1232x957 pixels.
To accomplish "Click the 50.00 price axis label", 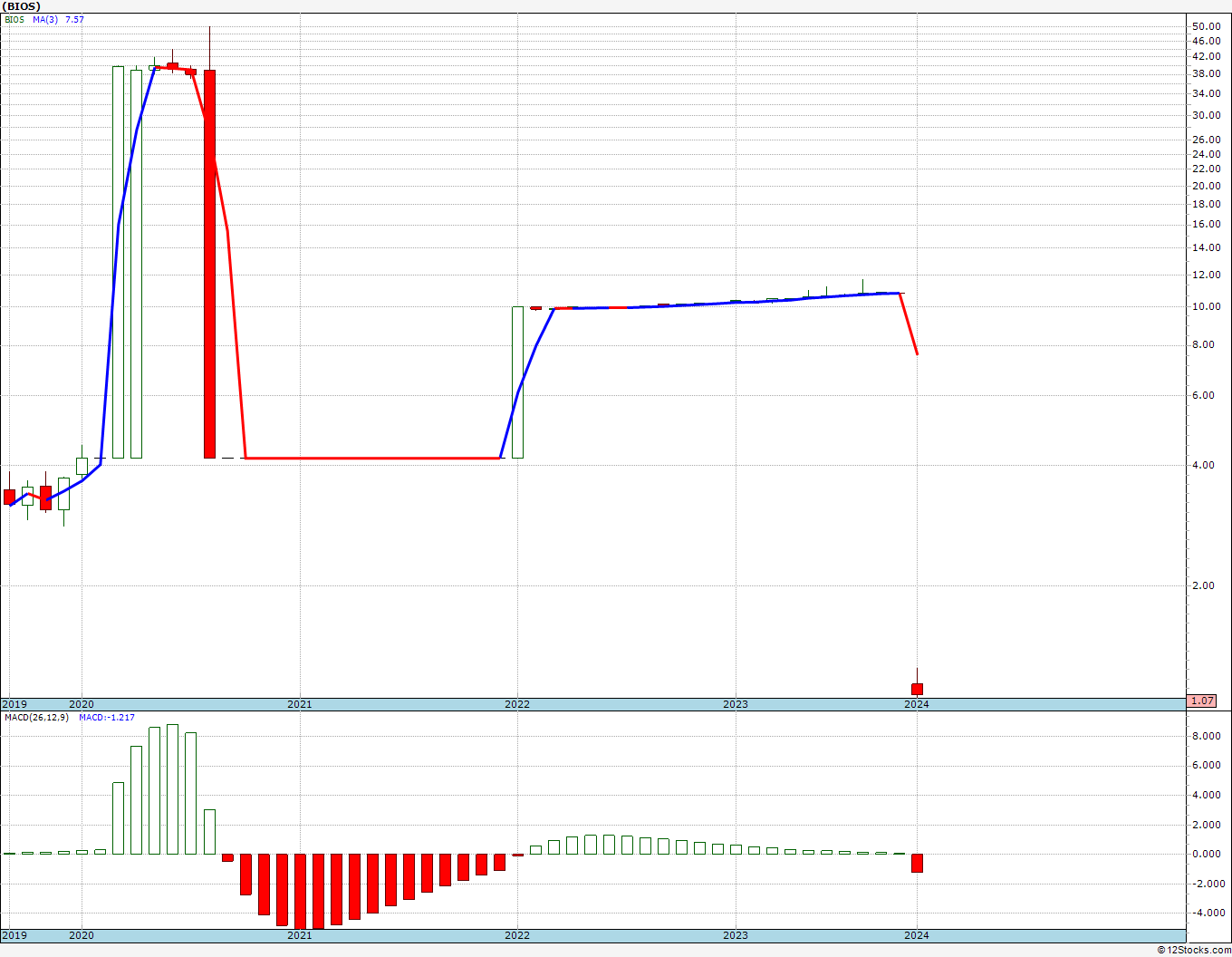I will click(x=1206, y=26).
